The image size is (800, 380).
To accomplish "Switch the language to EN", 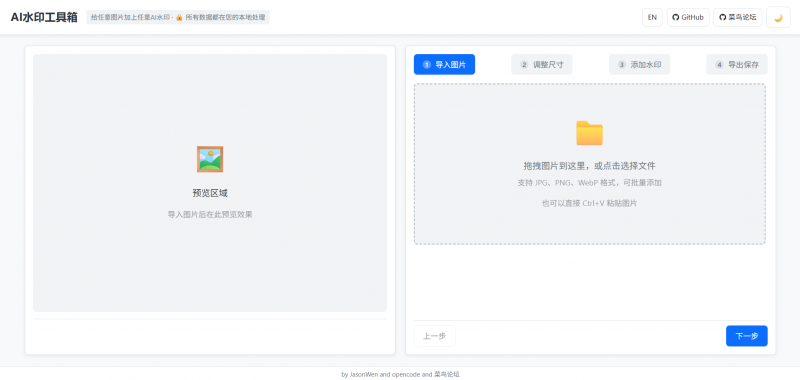I will click(x=652, y=17).
